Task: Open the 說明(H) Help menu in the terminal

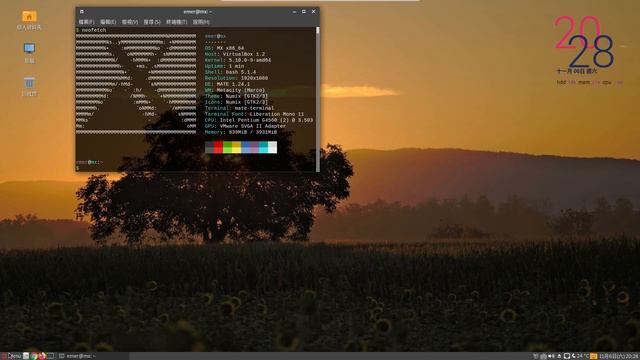Action: (x=201, y=22)
